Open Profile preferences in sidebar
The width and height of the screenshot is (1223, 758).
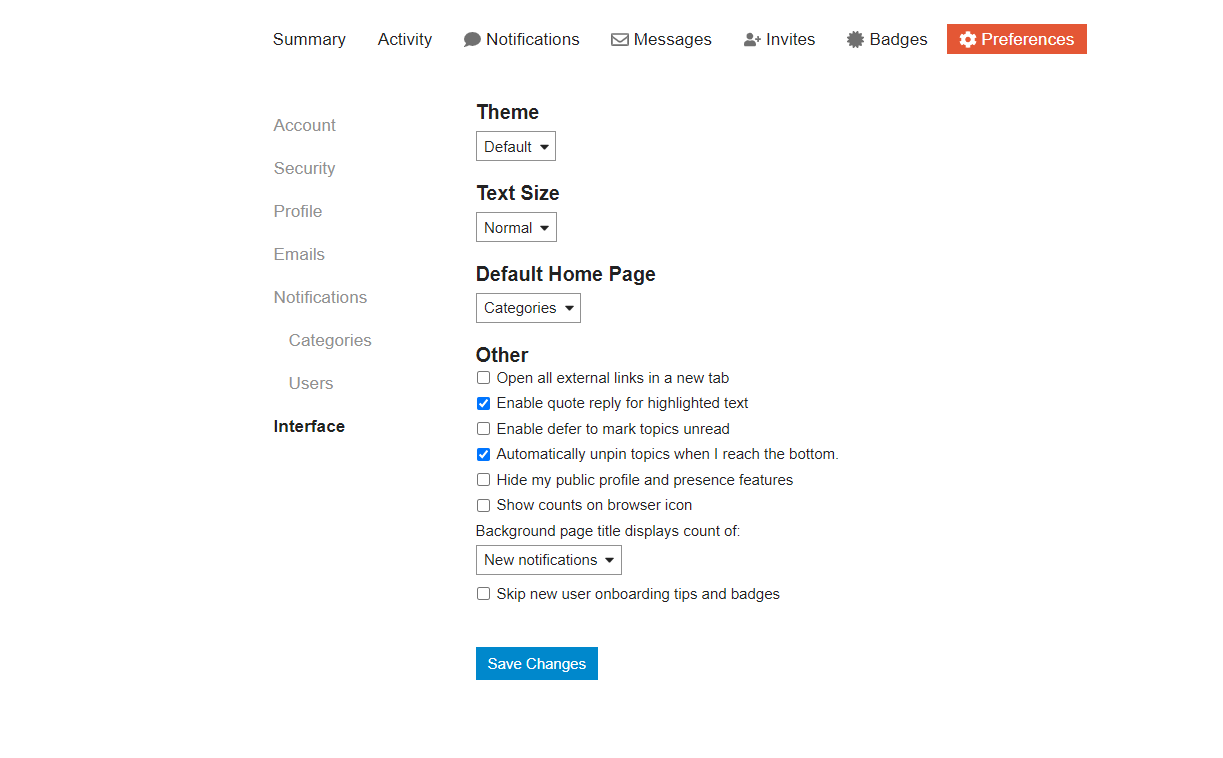point(298,211)
